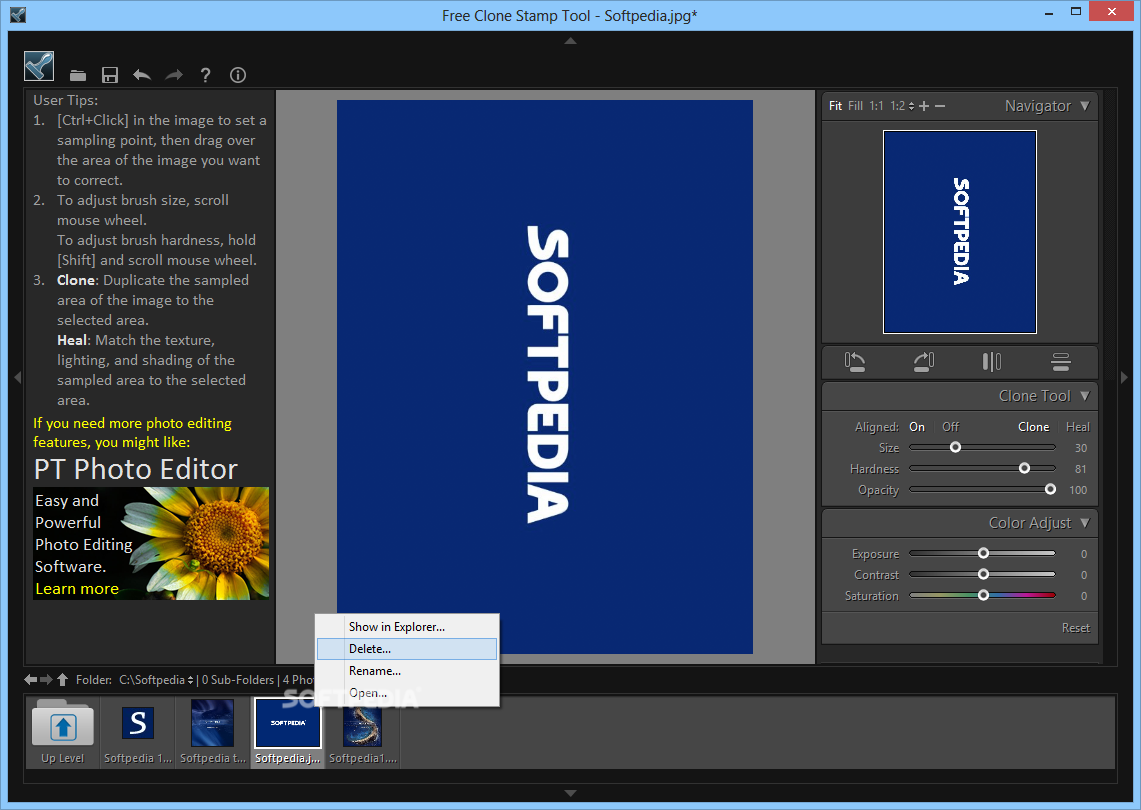1141x810 pixels.
Task: Rotate the image counter-clockwise
Action: [855, 362]
